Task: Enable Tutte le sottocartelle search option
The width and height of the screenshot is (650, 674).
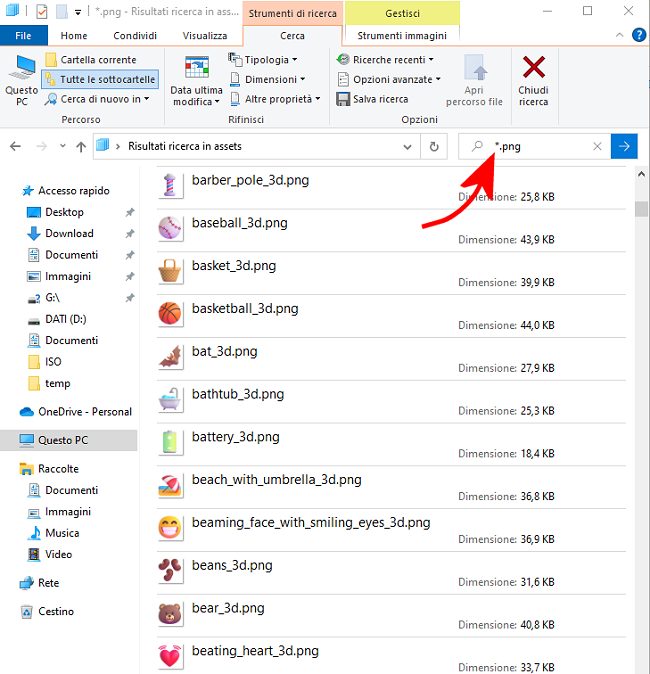Action: tap(100, 80)
